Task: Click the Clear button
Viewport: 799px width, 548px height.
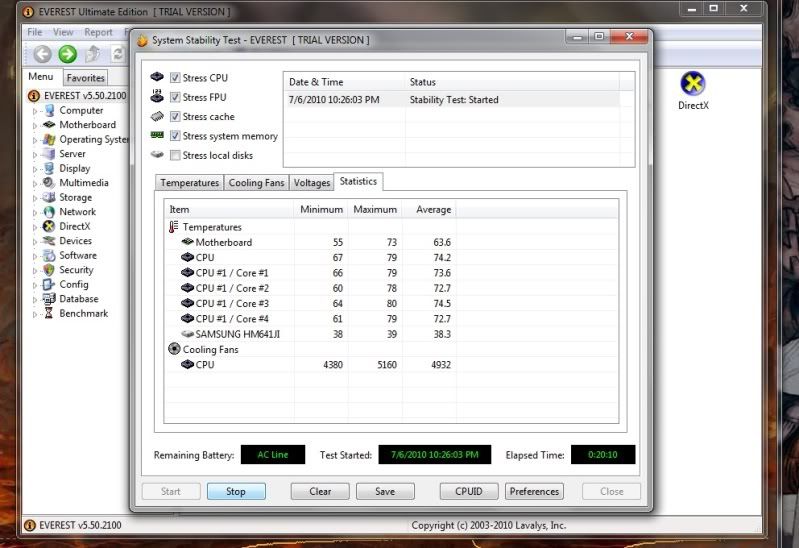Action: 320,491
